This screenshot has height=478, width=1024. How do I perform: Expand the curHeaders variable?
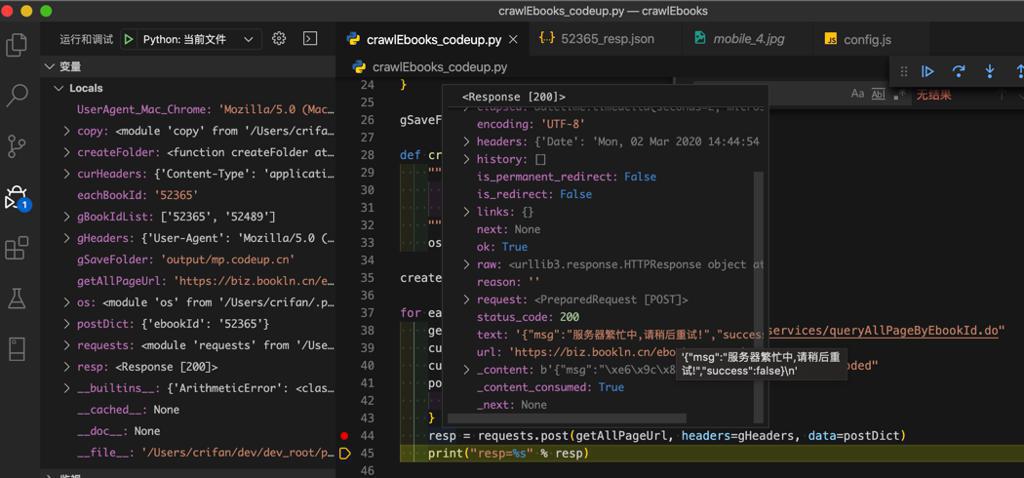[x=67, y=174]
